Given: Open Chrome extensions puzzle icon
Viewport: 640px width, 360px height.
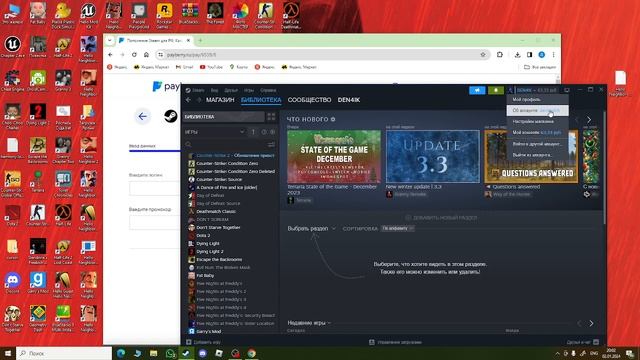Looking at the screenshot, I should click(500, 55).
